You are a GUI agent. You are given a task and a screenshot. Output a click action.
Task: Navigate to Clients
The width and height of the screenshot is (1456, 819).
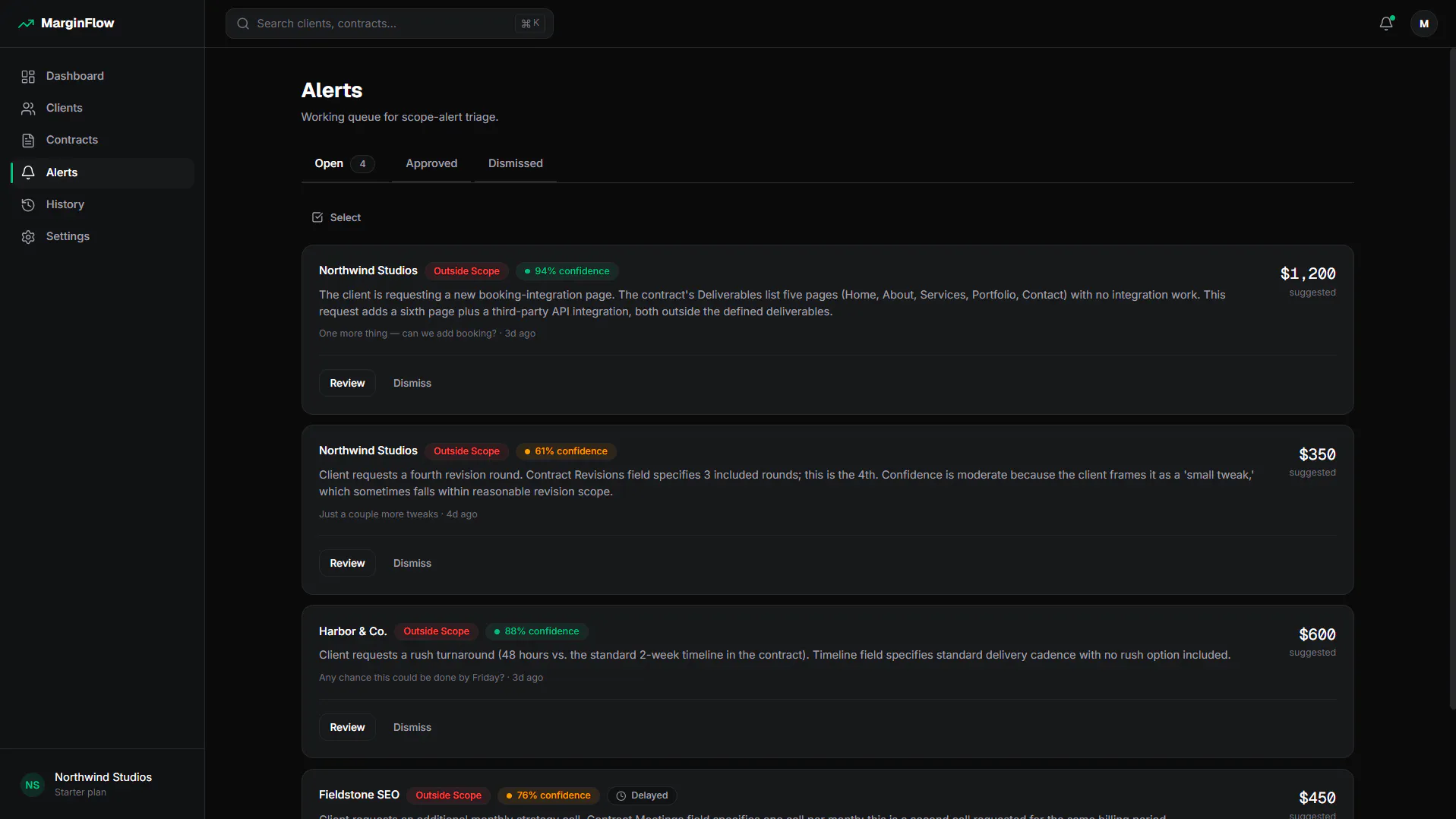pos(103,108)
